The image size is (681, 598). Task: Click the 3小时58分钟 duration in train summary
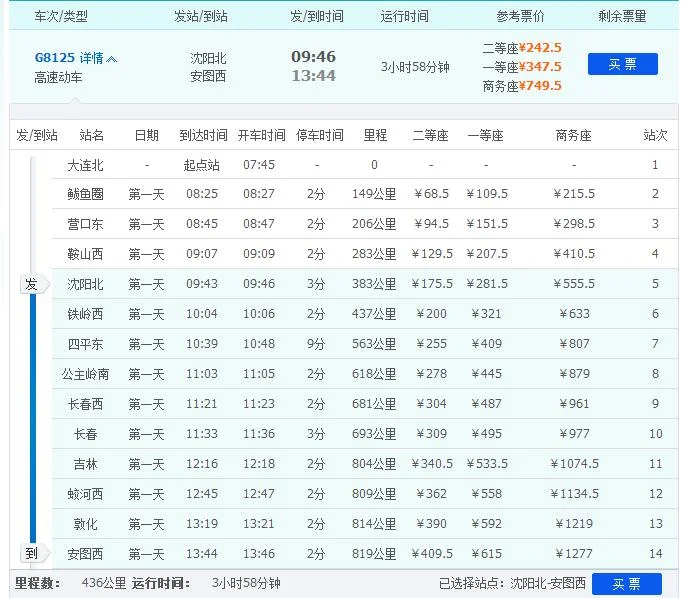tap(415, 67)
